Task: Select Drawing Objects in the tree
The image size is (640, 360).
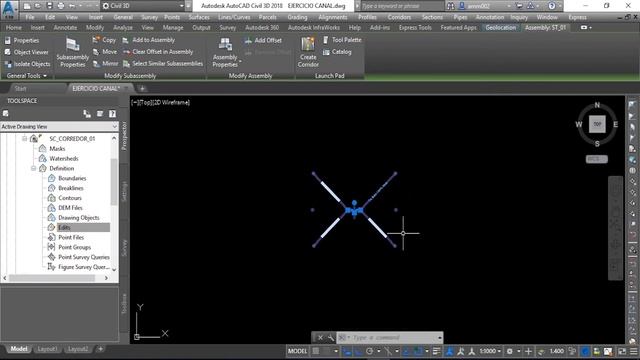Action: pyautogui.click(x=79, y=218)
